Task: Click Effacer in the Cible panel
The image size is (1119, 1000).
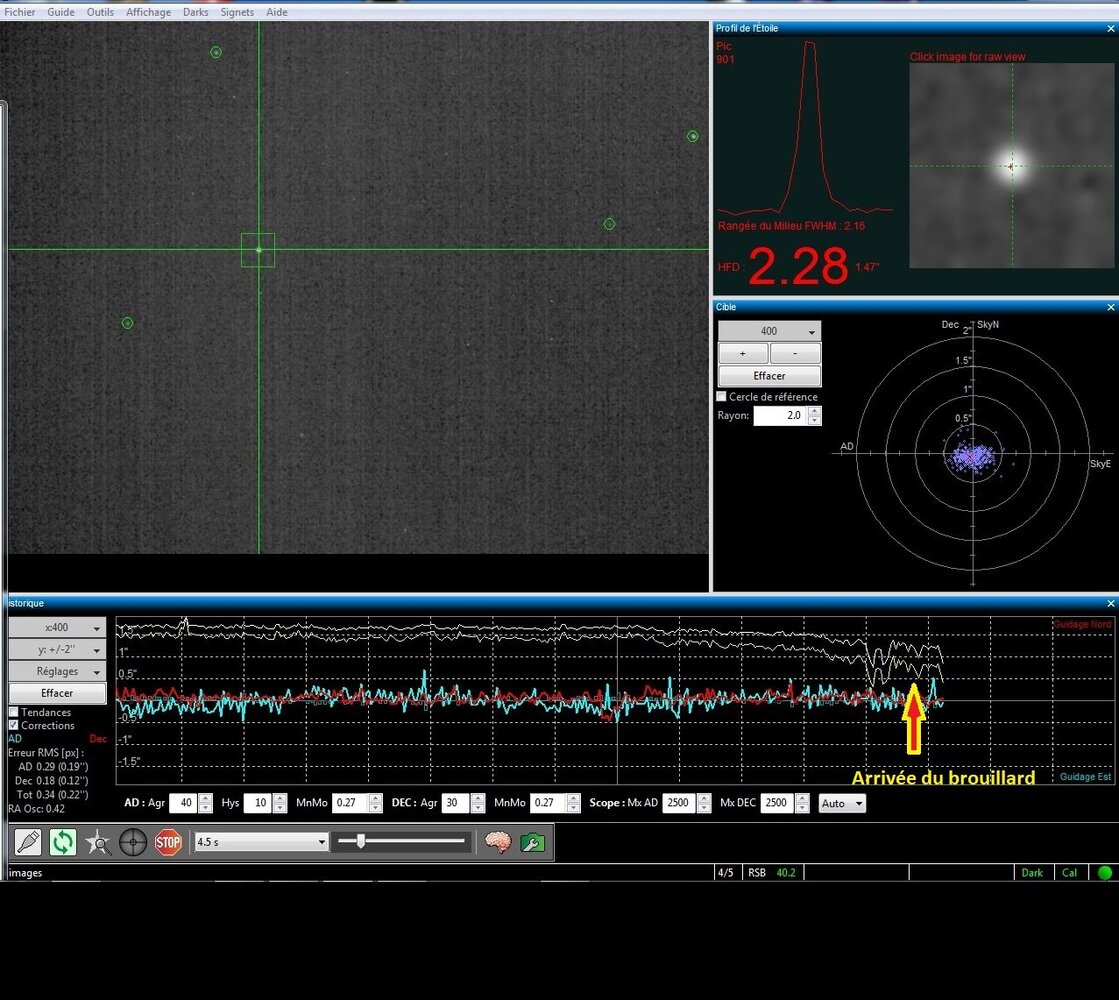Action: coord(769,376)
